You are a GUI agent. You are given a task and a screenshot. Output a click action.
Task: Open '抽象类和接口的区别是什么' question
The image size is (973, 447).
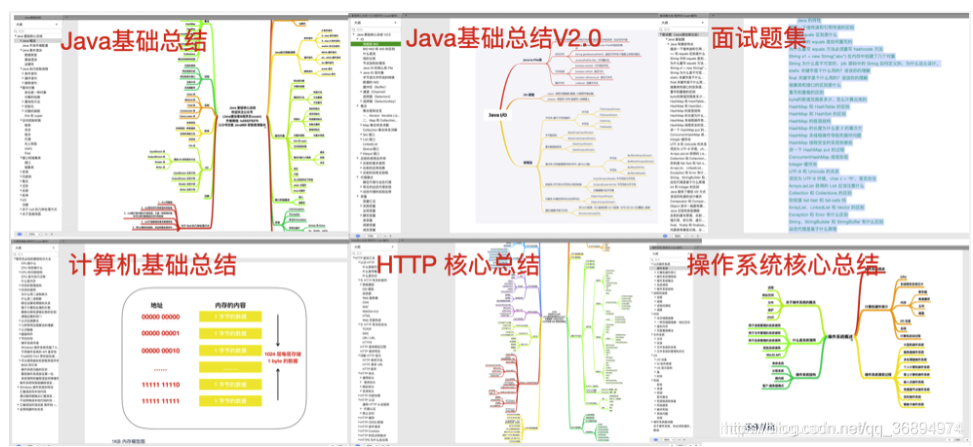coord(815,85)
